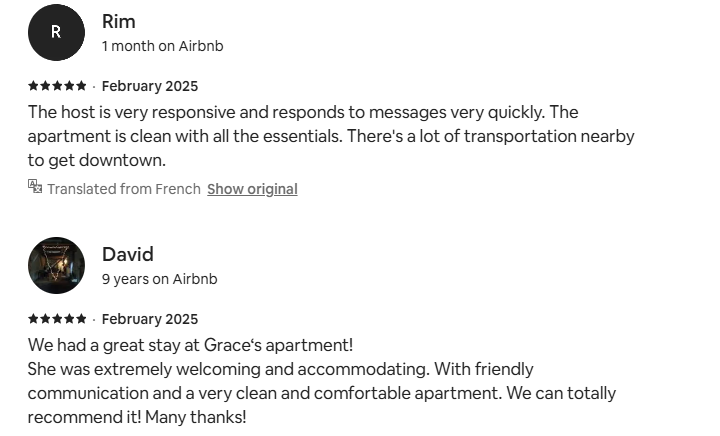Click the "February 2025" date on David's review
Screen dimensions: 720x436
pos(150,319)
